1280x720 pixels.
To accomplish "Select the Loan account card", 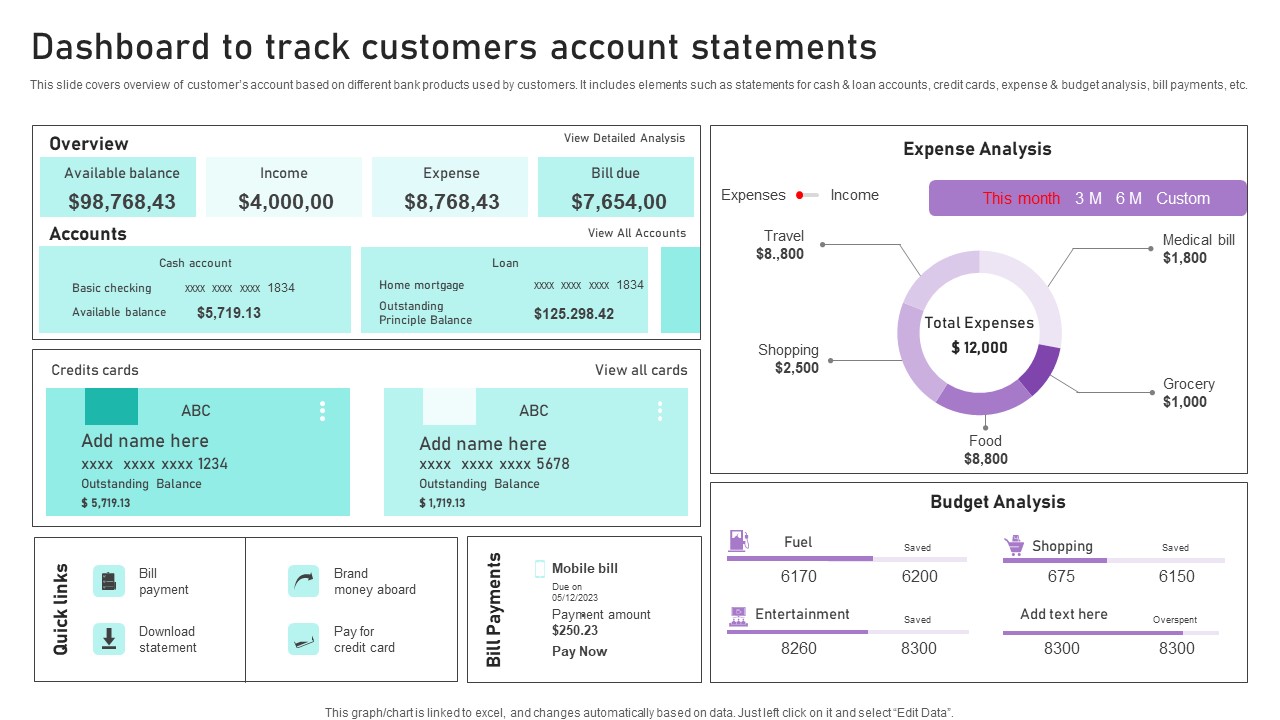I will 504,290.
